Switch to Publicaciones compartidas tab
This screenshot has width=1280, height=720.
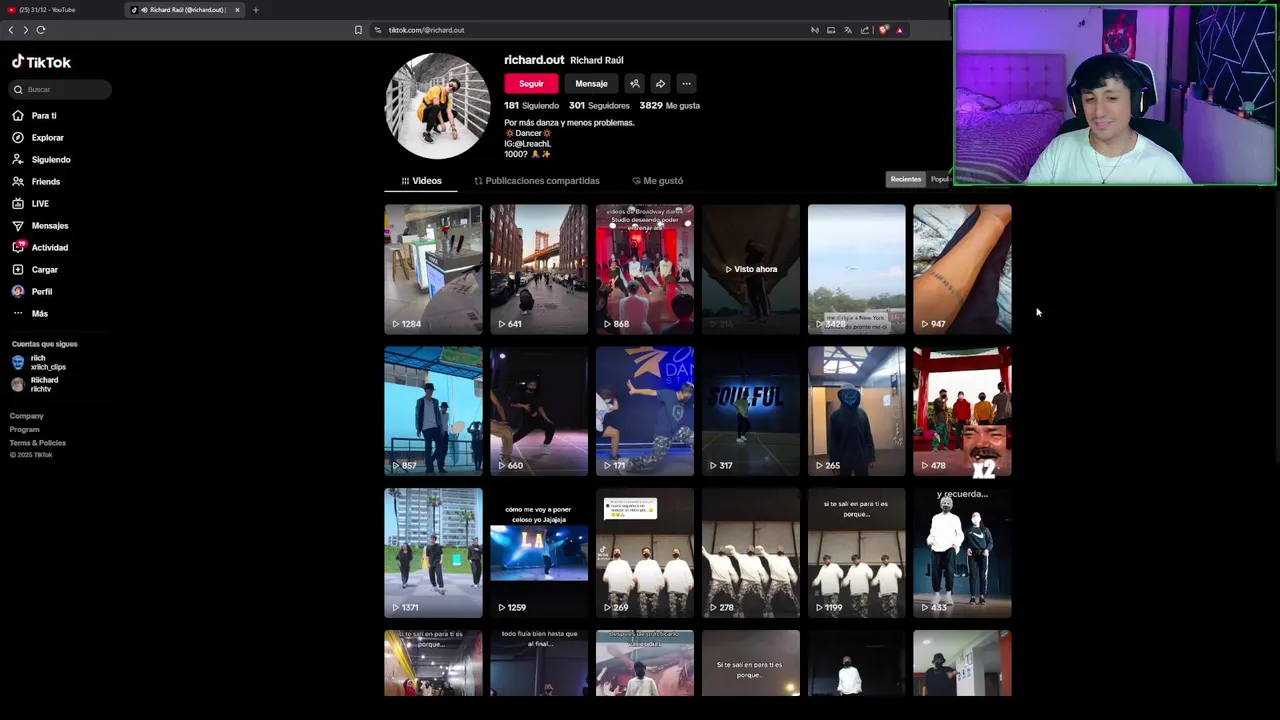[x=537, y=181]
